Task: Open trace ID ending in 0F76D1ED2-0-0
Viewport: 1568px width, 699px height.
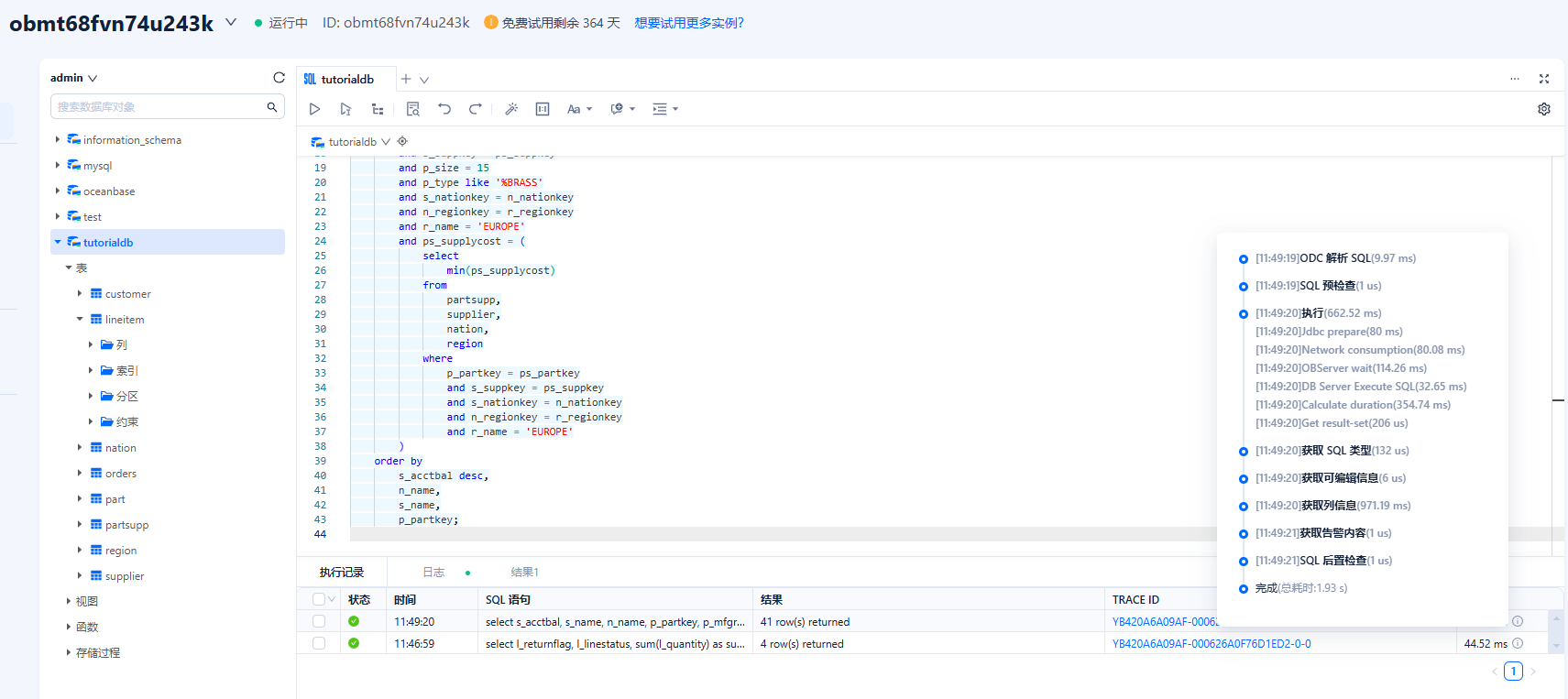Action: 1212,644
